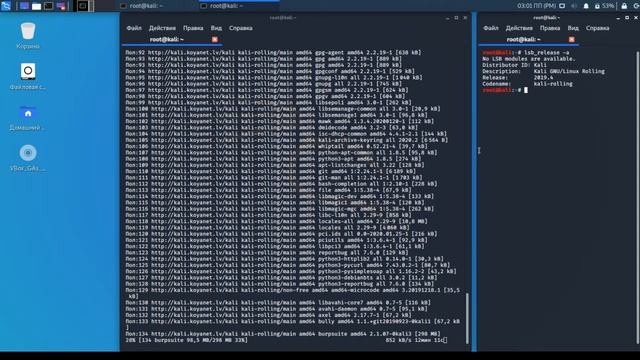Viewport: 640px width, 360px height.
Task: Minimize the right terminal window
Action: click(x=618, y=18)
